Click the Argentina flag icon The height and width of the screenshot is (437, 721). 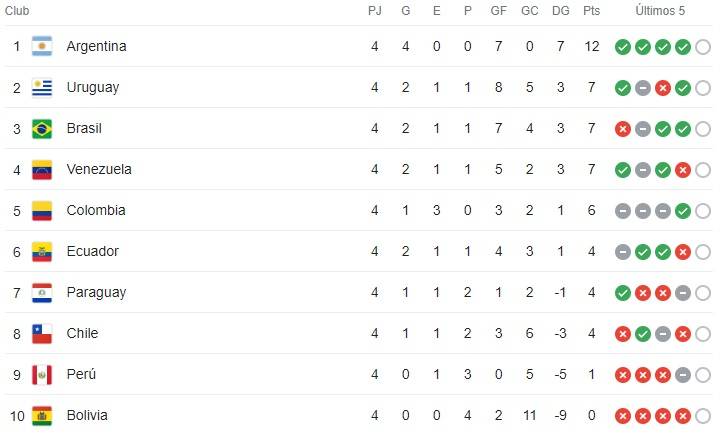[42, 46]
